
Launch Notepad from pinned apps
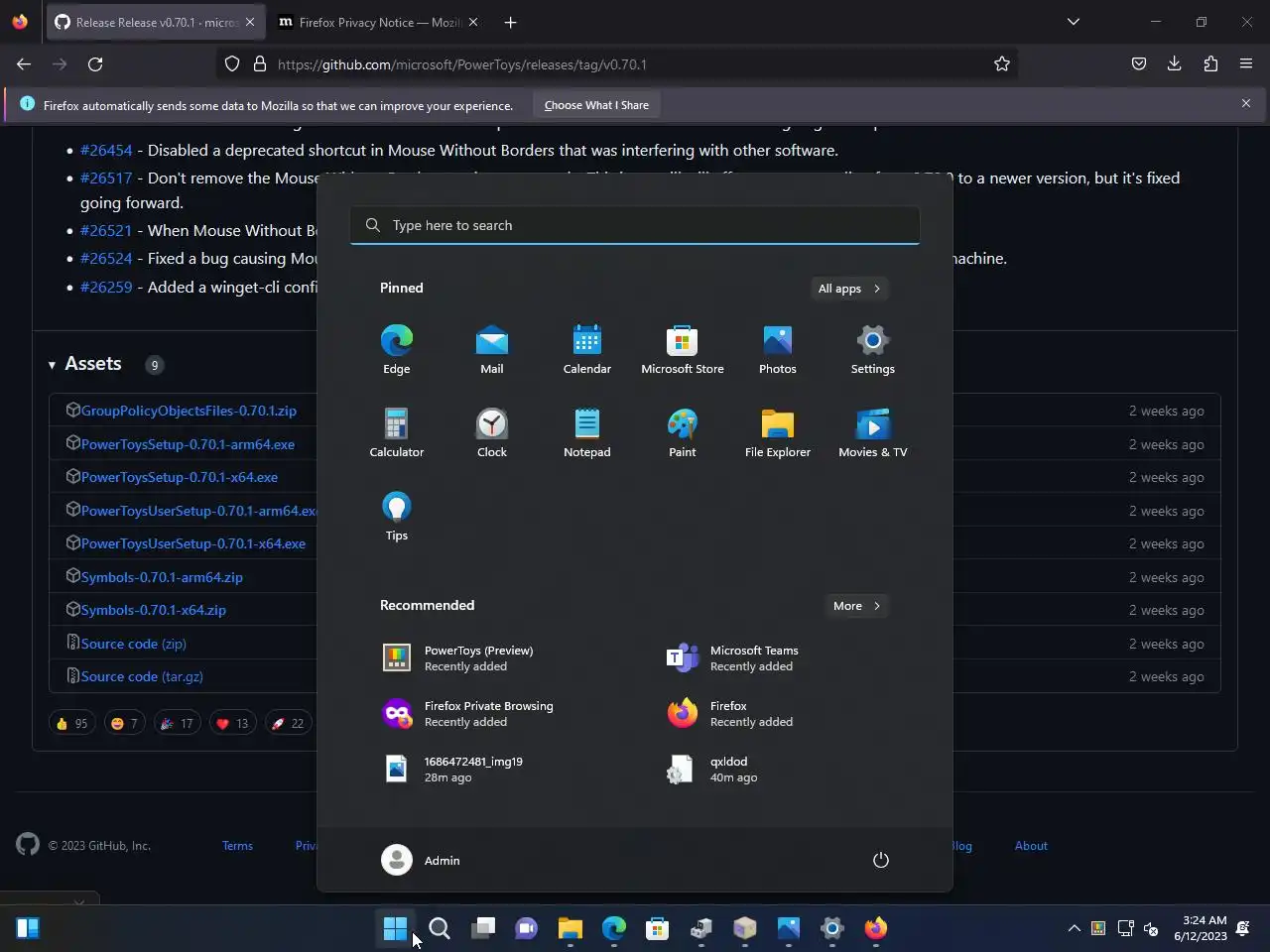(587, 432)
